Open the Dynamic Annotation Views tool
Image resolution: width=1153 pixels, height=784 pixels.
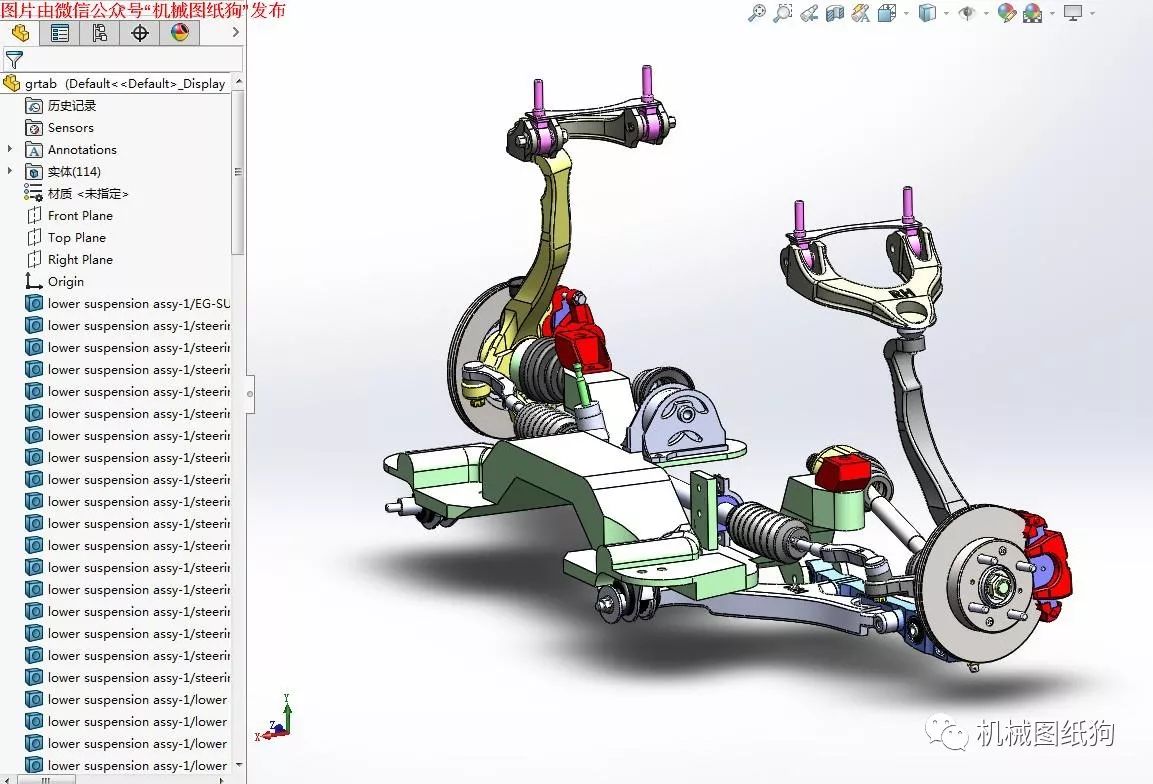click(860, 13)
